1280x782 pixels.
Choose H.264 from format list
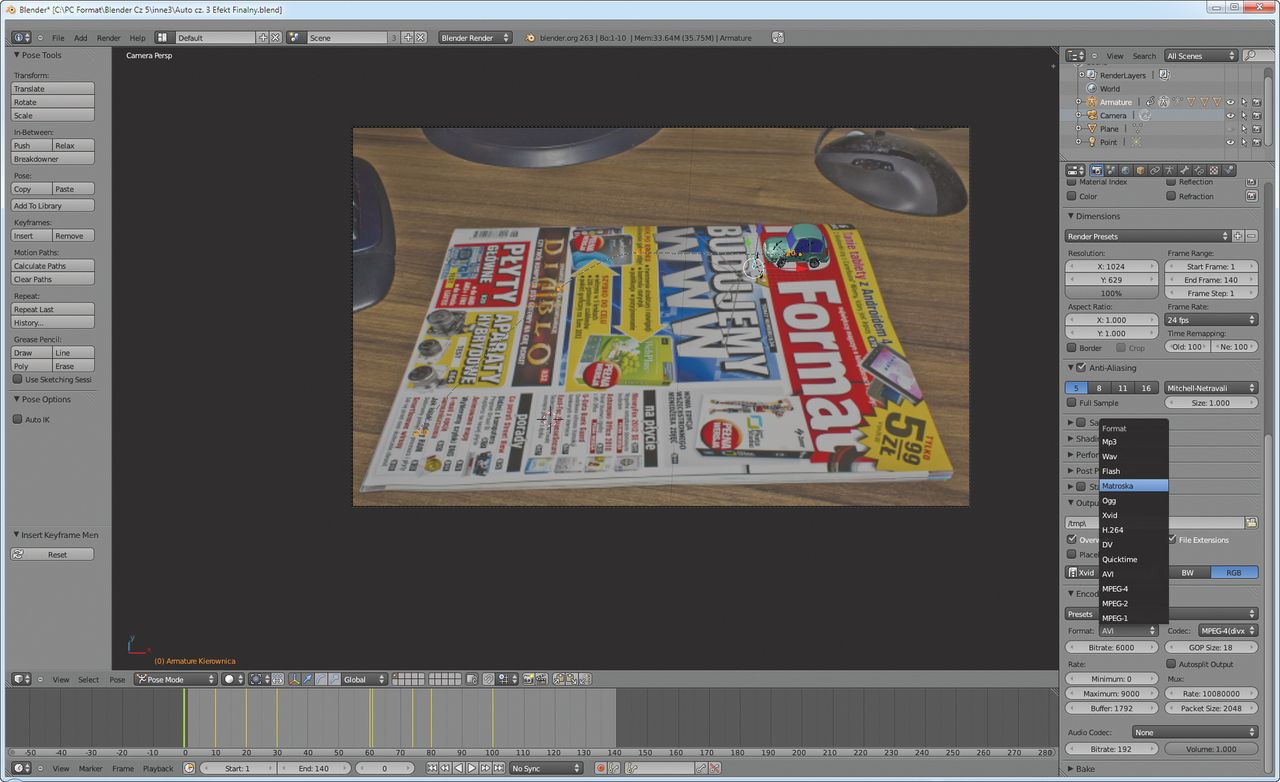click(1133, 530)
